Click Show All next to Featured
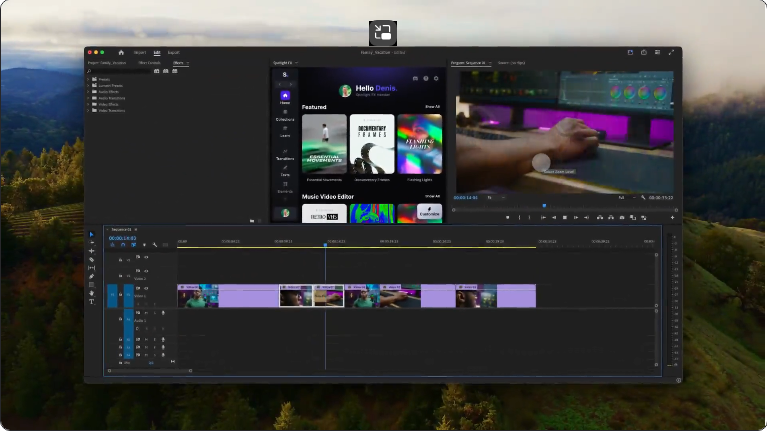767x431 pixels. (432, 106)
